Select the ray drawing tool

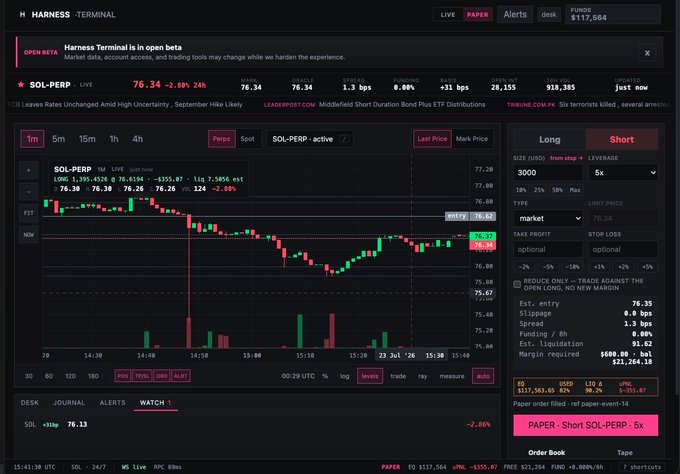[422, 376]
